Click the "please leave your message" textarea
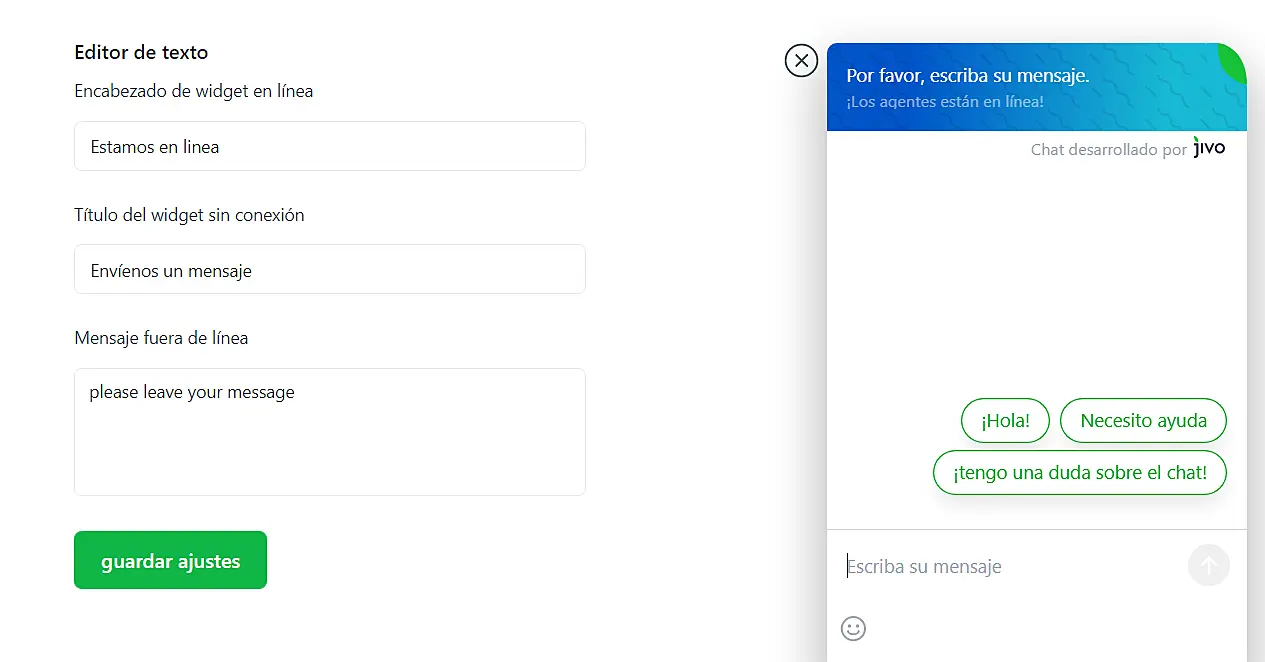The image size is (1265, 662). [x=330, y=431]
